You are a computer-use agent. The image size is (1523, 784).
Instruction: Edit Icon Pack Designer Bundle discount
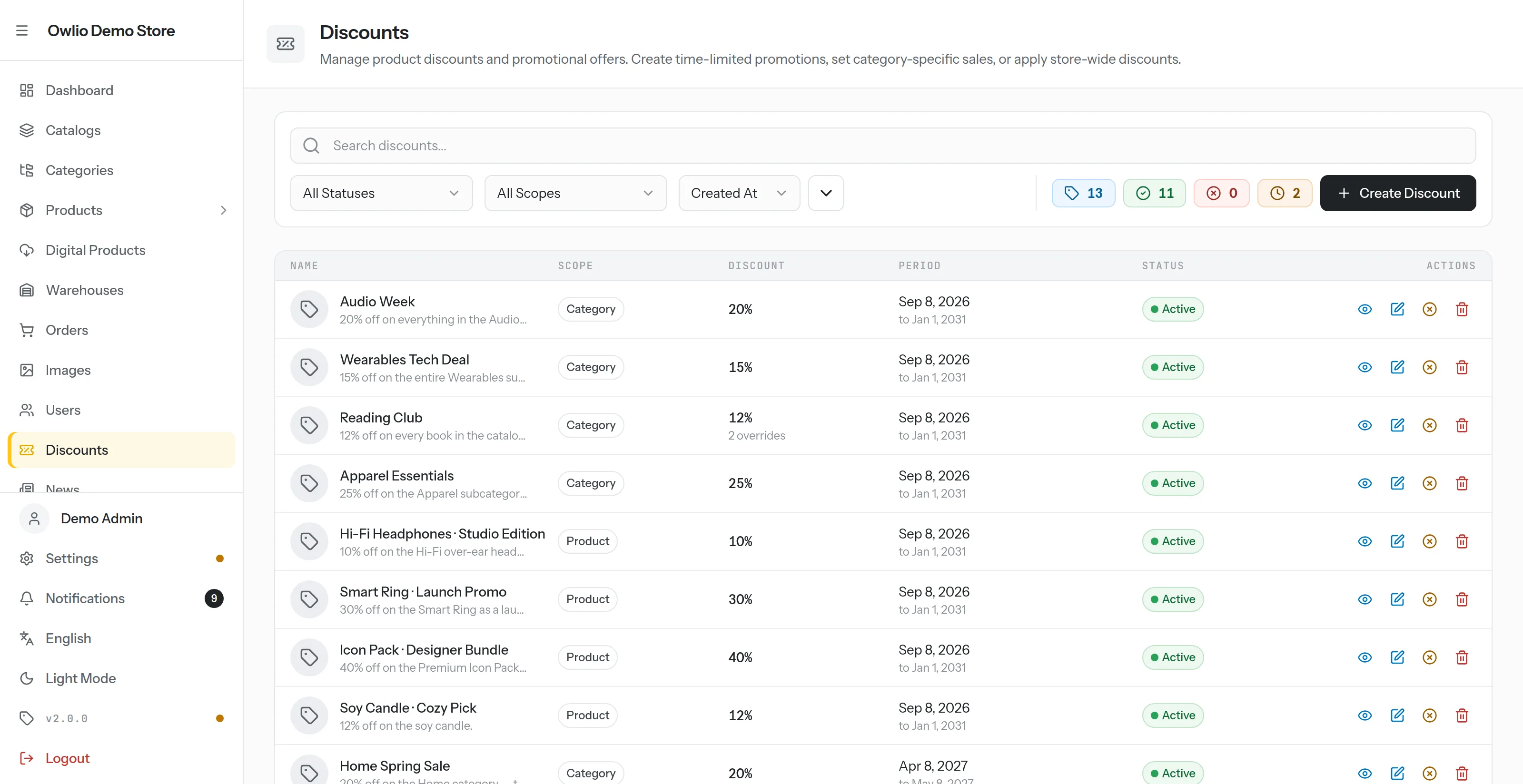(1397, 657)
